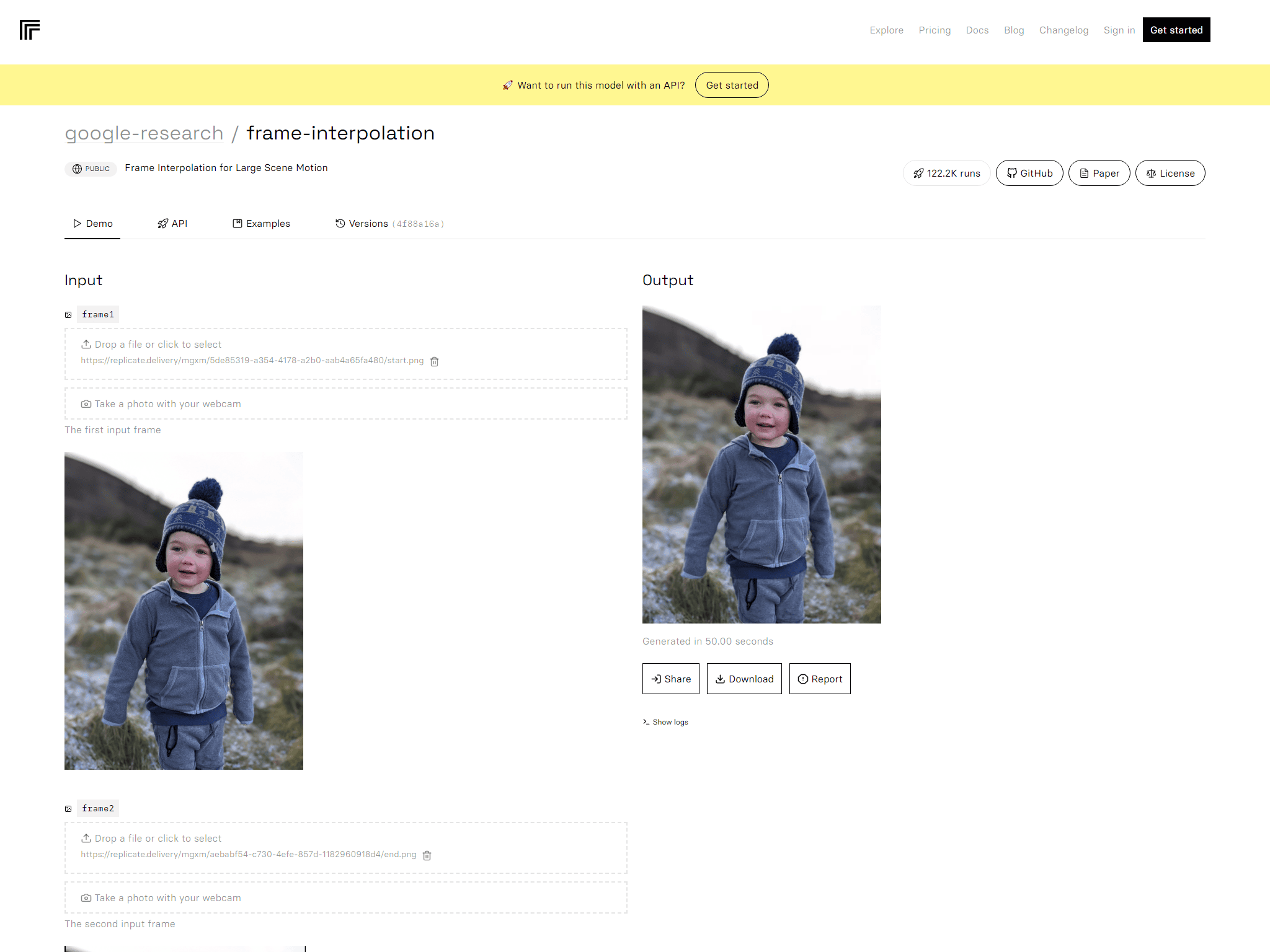Click the Output section heading
The height and width of the screenshot is (952, 1270).
pyautogui.click(x=668, y=280)
